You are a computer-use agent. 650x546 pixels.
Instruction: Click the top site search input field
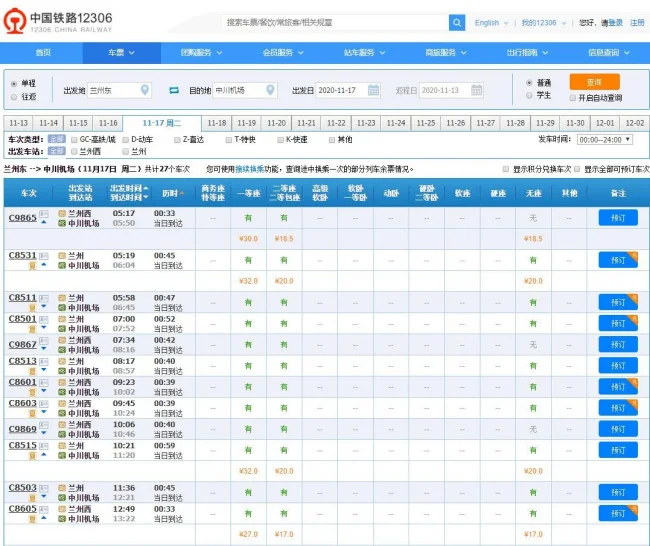pyautogui.click(x=336, y=22)
